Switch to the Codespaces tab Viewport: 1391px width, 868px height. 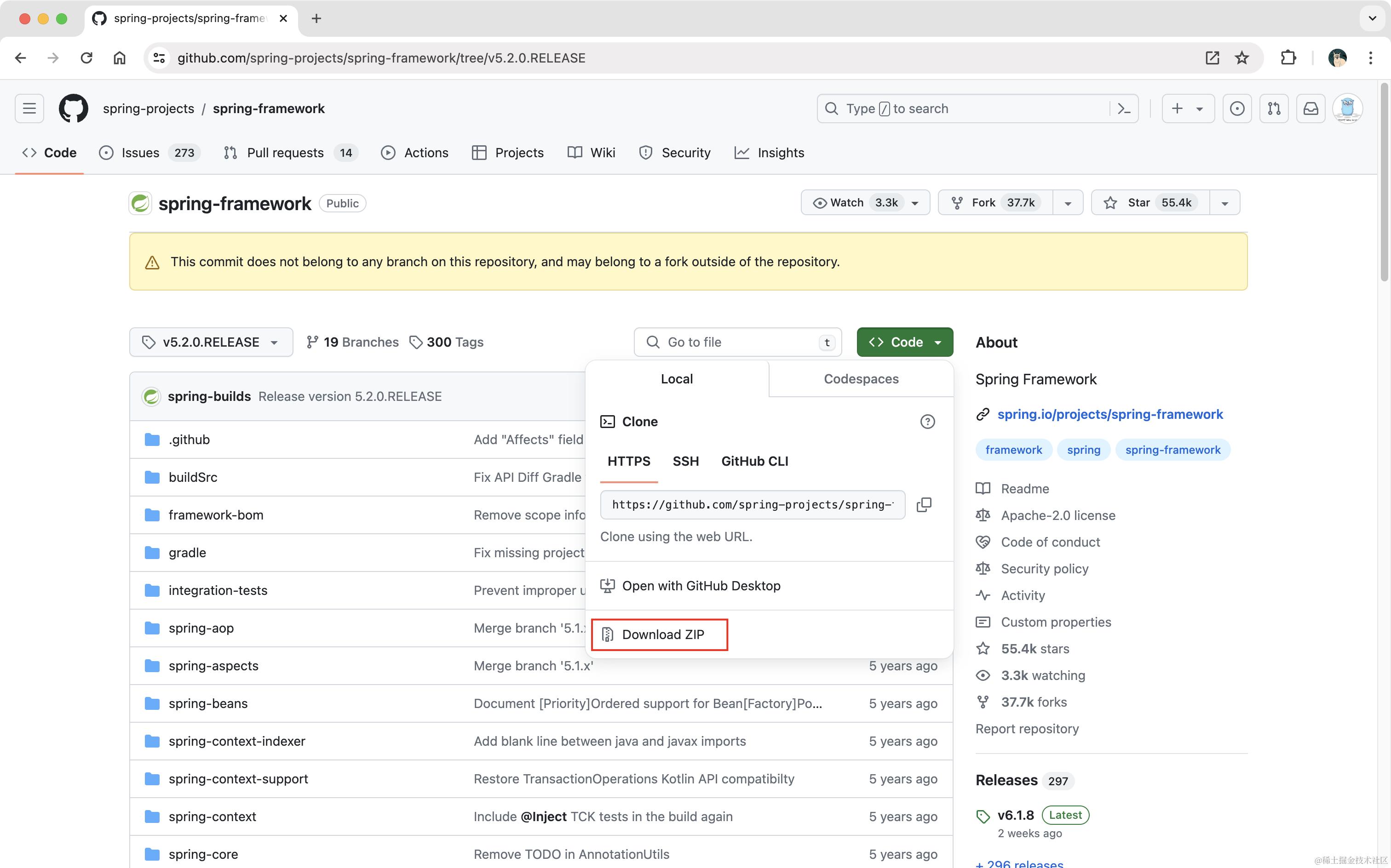pos(860,379)
